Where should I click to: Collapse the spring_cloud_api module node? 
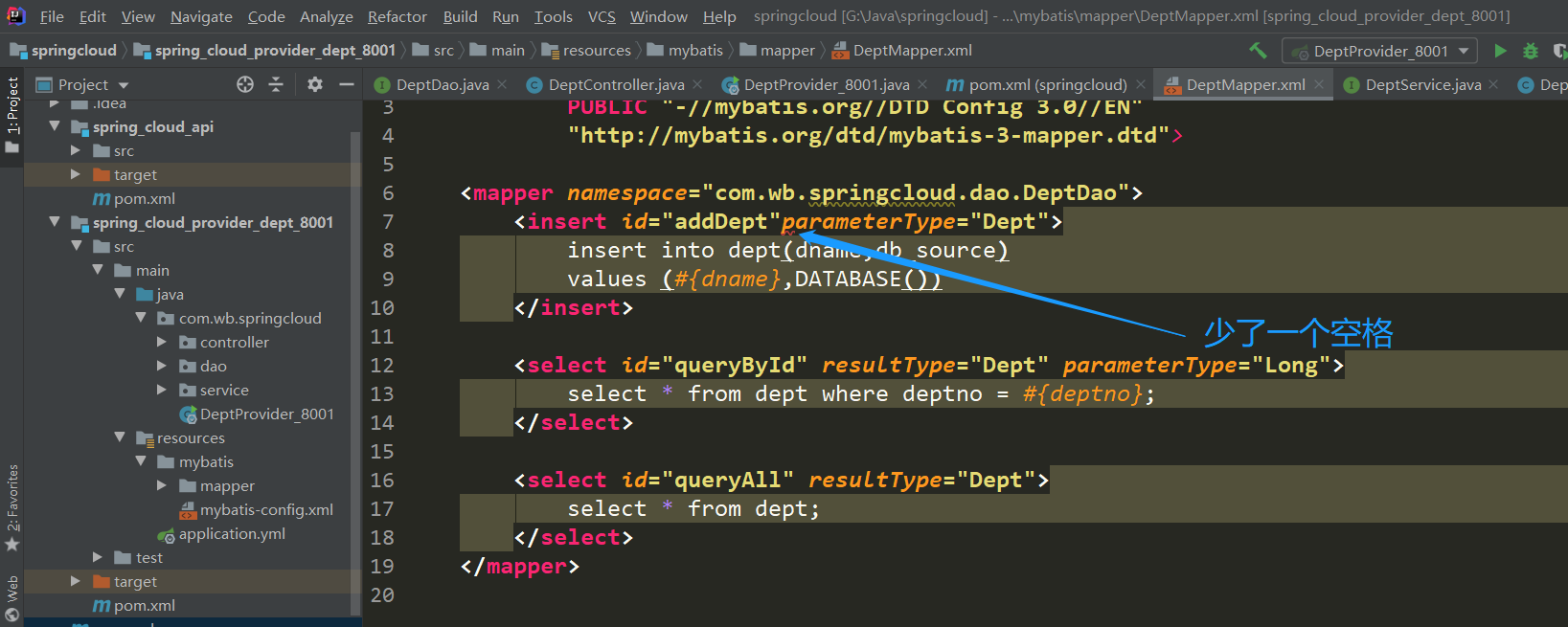tap(55, 126)
